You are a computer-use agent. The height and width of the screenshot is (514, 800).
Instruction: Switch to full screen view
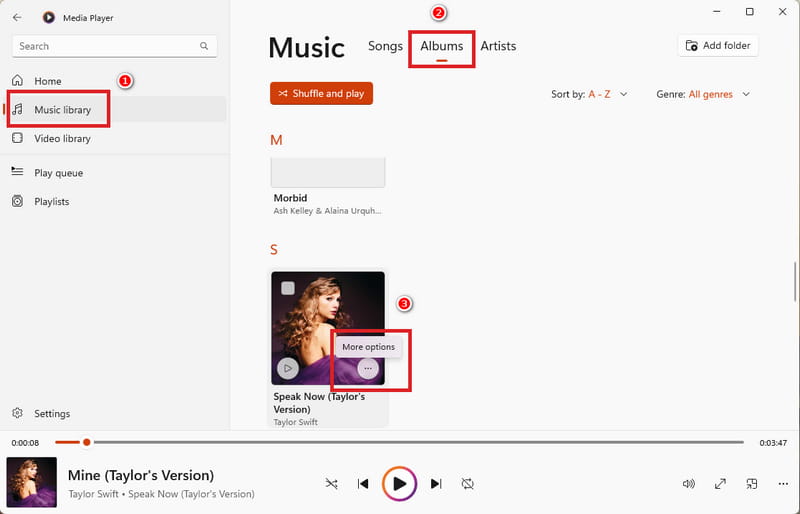720,483
